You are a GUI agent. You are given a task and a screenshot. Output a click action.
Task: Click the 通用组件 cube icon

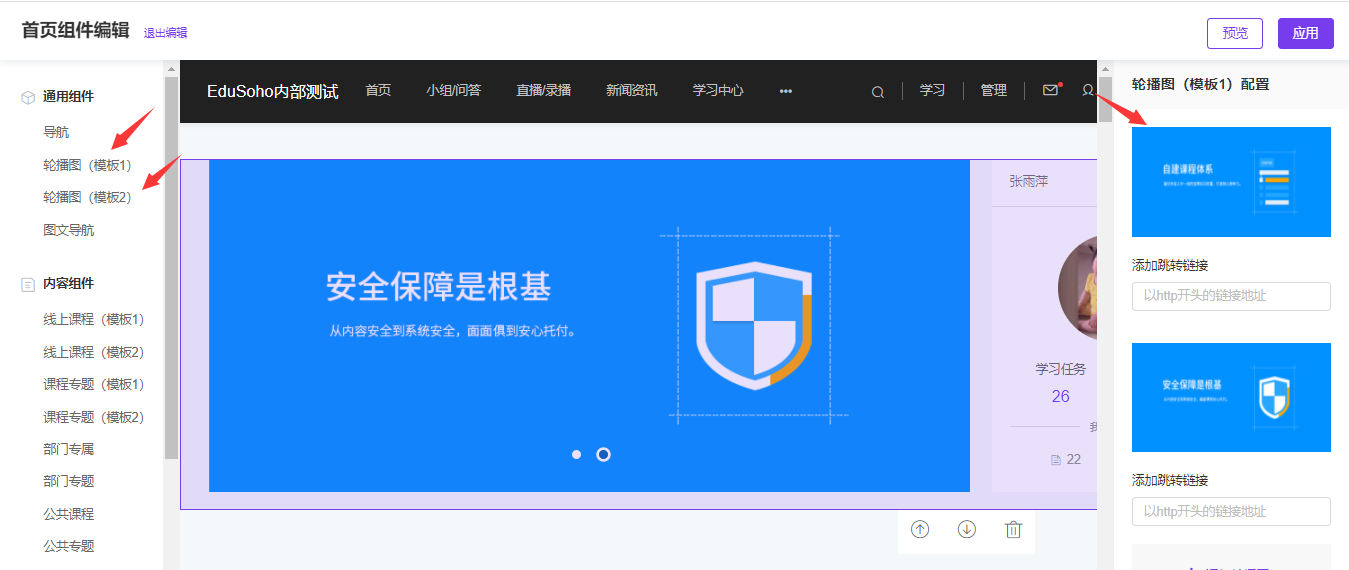28,97
